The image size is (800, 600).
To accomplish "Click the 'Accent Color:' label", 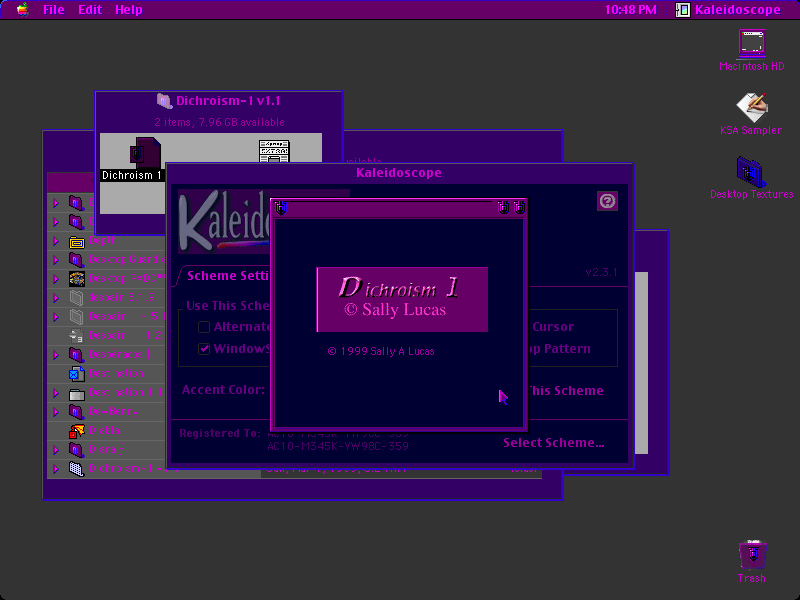I will pos(223,390).
